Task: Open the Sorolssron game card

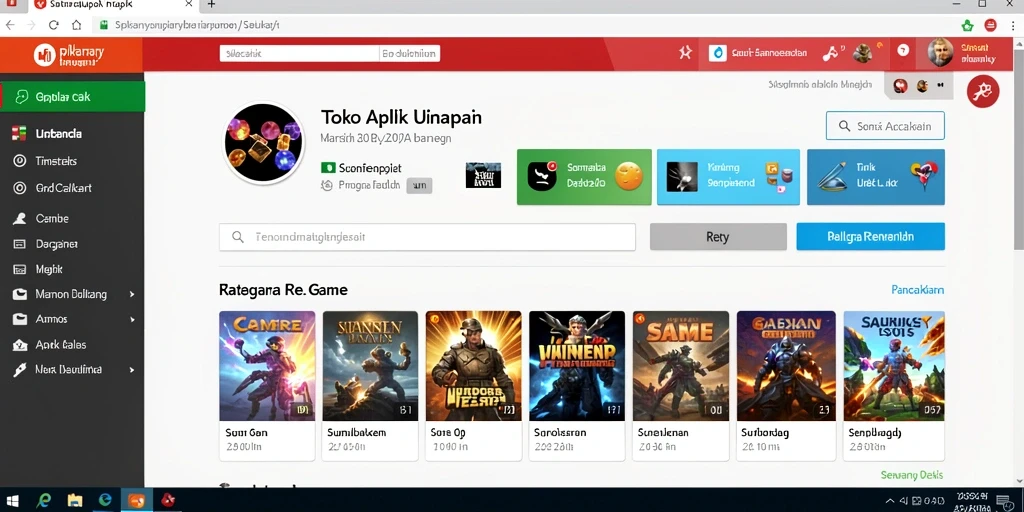Action: click(x=577, y=386)
